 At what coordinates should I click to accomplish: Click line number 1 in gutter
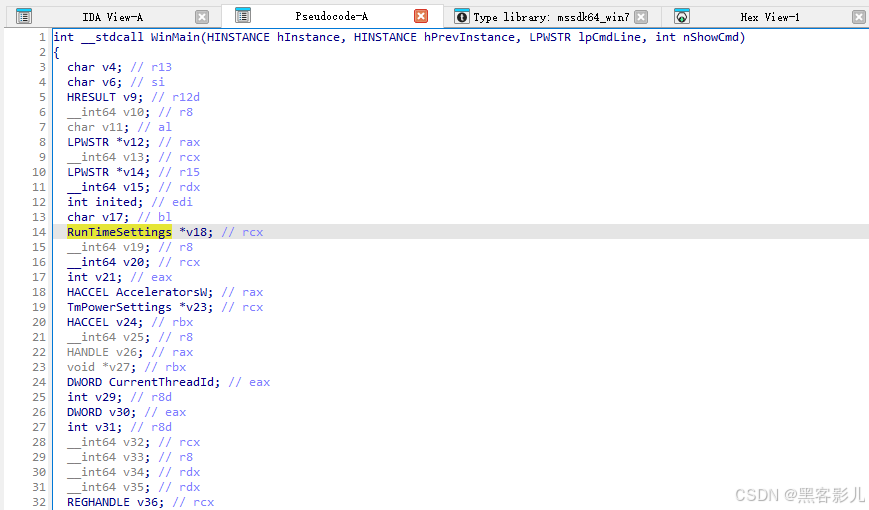(x=42, y=37)
